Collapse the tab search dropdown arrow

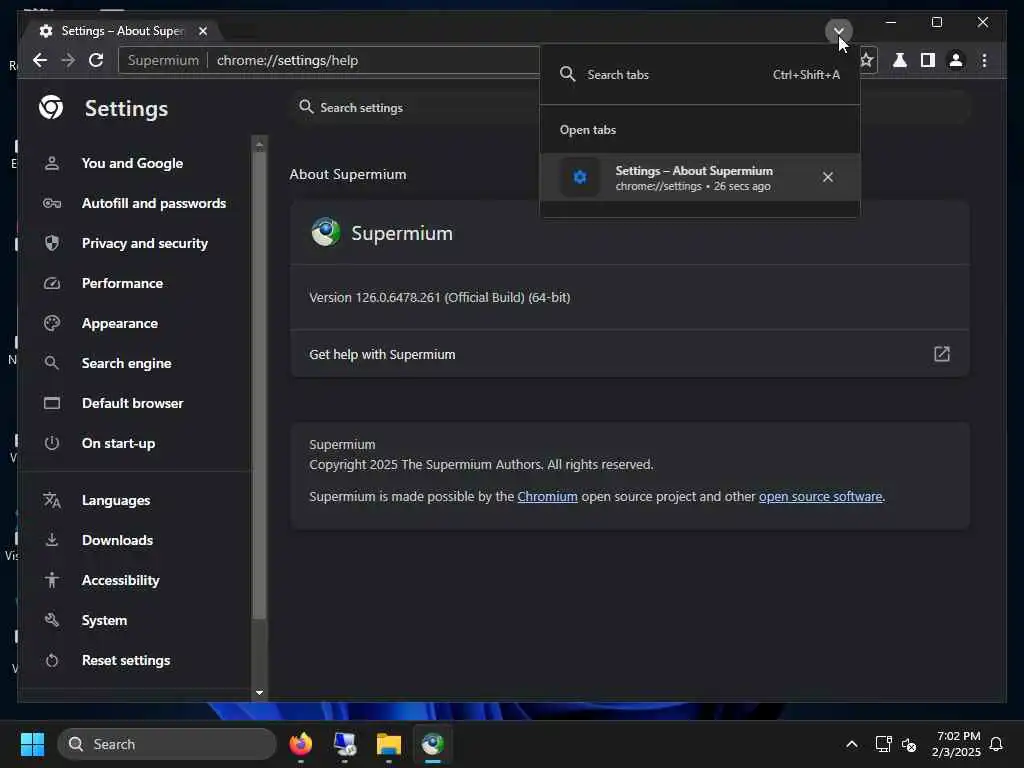(839, 31)
